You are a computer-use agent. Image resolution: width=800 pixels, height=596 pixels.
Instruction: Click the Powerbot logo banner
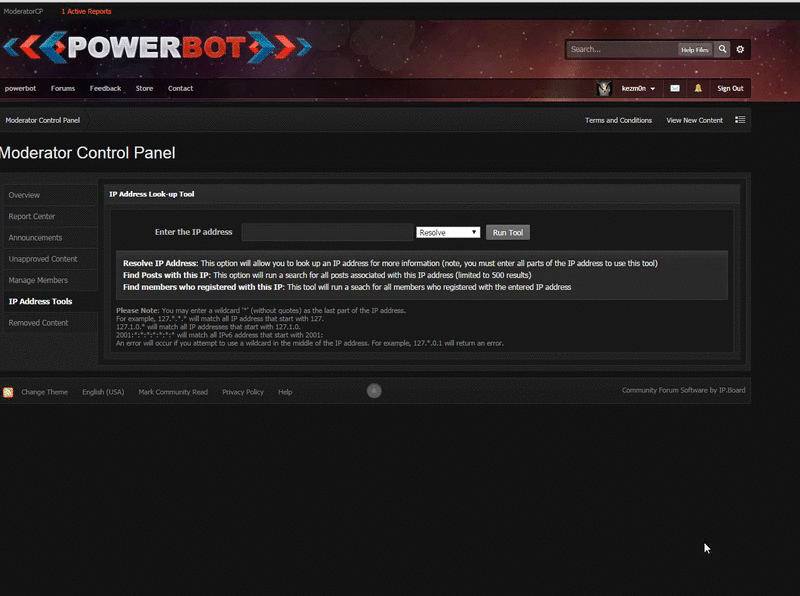pos(157,47)
